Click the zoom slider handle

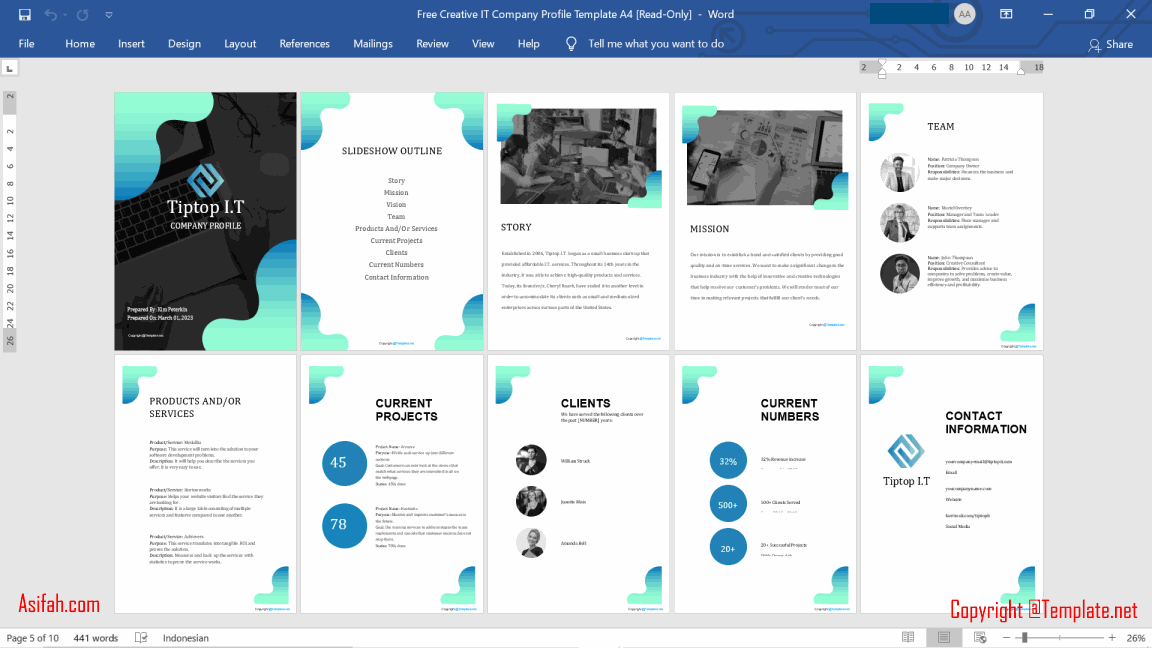tap(1024, 638)
